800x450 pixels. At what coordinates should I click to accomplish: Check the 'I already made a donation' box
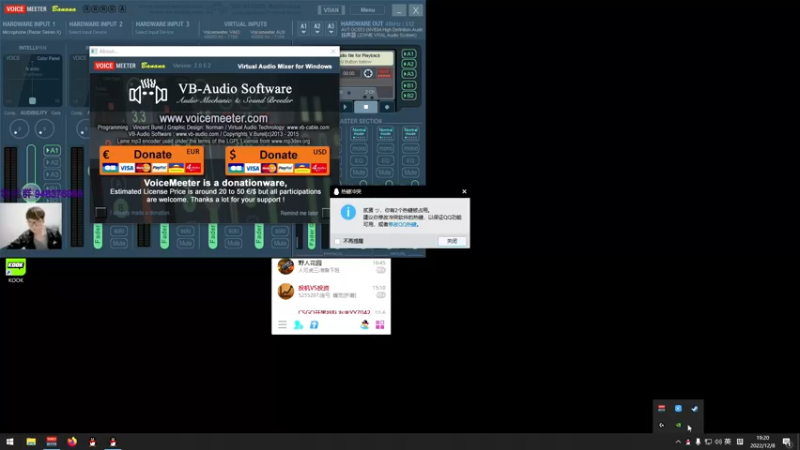tap(101, 212)
